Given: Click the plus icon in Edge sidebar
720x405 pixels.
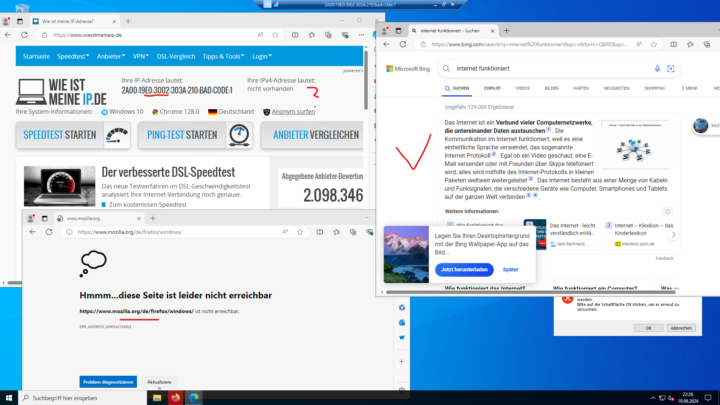Looking at the screenshot, I should pos(401,362).
